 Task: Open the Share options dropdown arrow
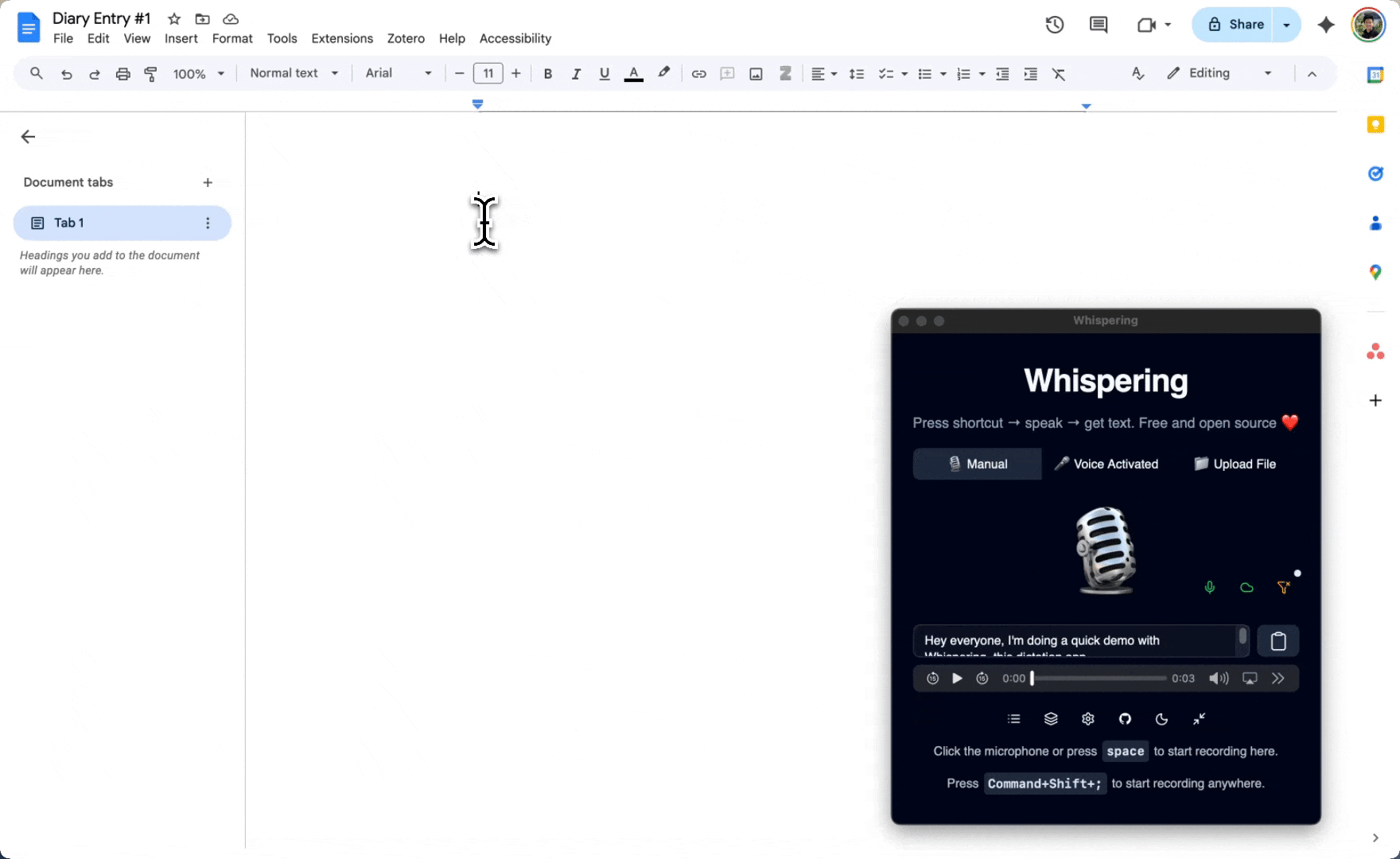tap(1286, 25)
